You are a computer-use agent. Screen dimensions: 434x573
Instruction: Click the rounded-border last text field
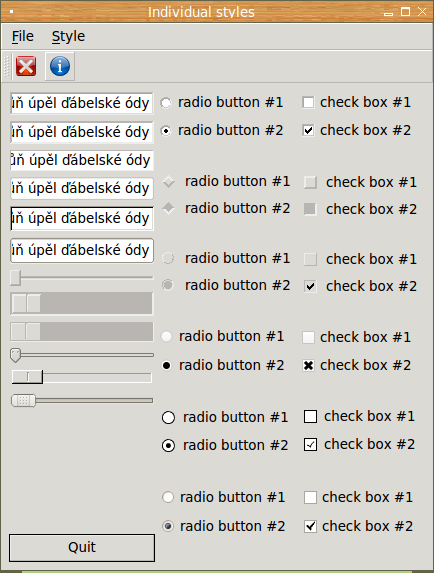coord(82,251)
